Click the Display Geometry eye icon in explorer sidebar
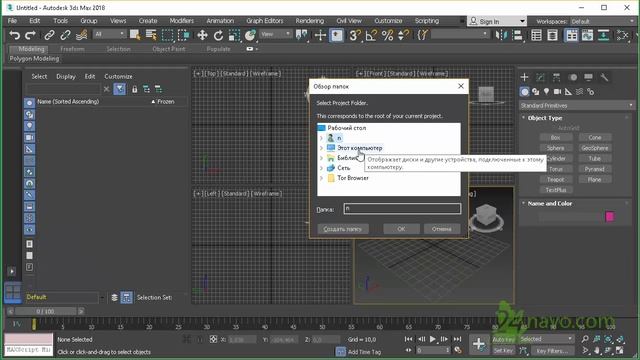Viewport: 640px width, 360px height. pyautogui.click(x=29, y=102)
